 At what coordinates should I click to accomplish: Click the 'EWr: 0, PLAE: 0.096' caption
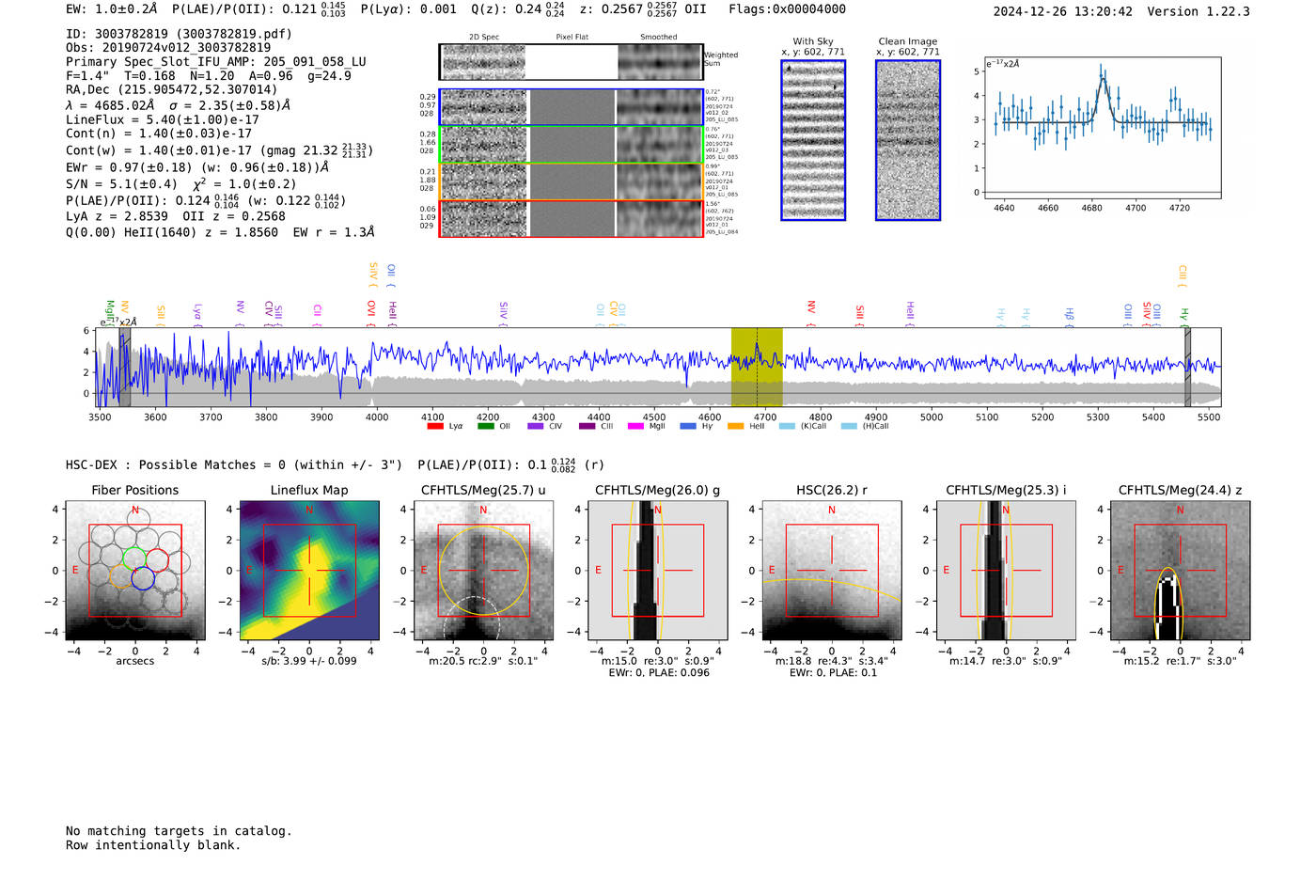click(x=659, y=673)
